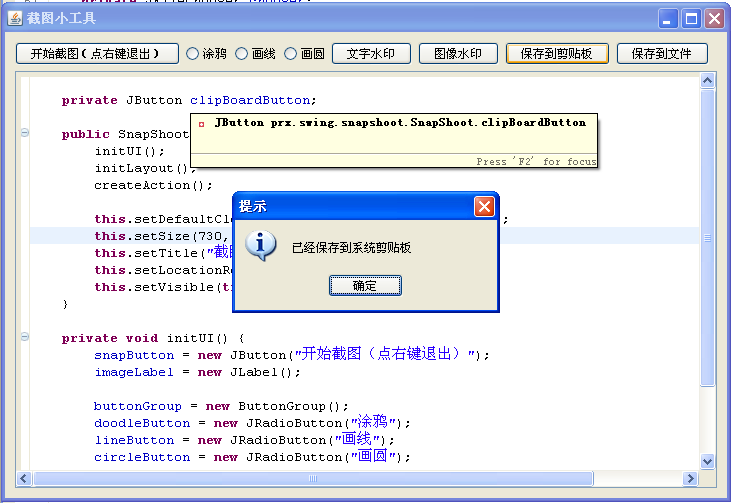This screenshot has height=503, width=732.
Task: Click vertical scrollbar up arrow
Action: (x=708, y=81)
